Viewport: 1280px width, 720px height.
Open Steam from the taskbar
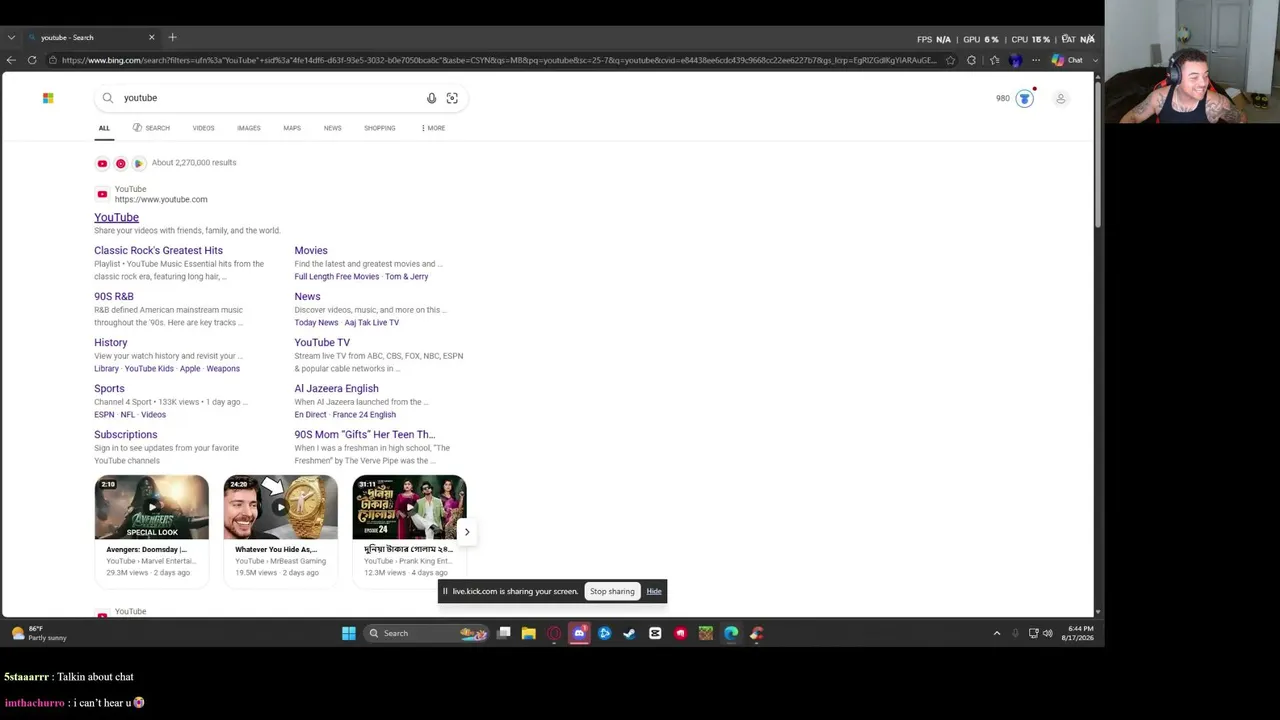(x=629, y=633)
